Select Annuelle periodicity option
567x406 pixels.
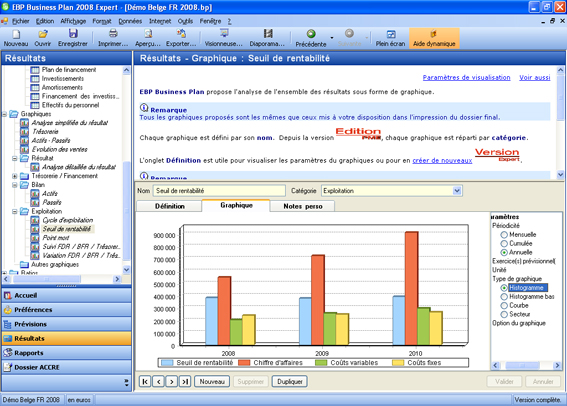504,252
